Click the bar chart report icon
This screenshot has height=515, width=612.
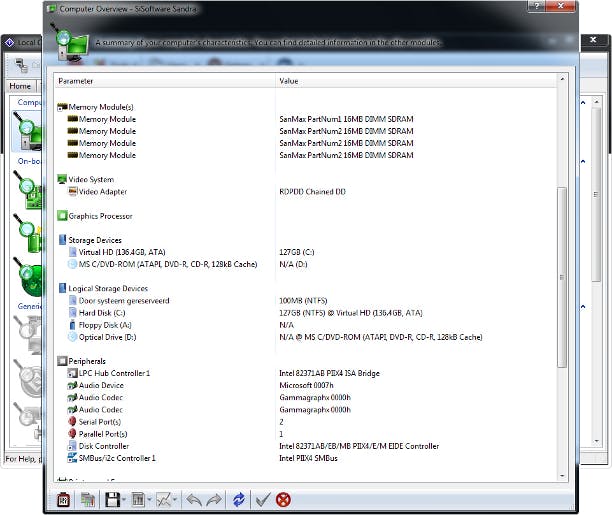[x=138, y=500]
